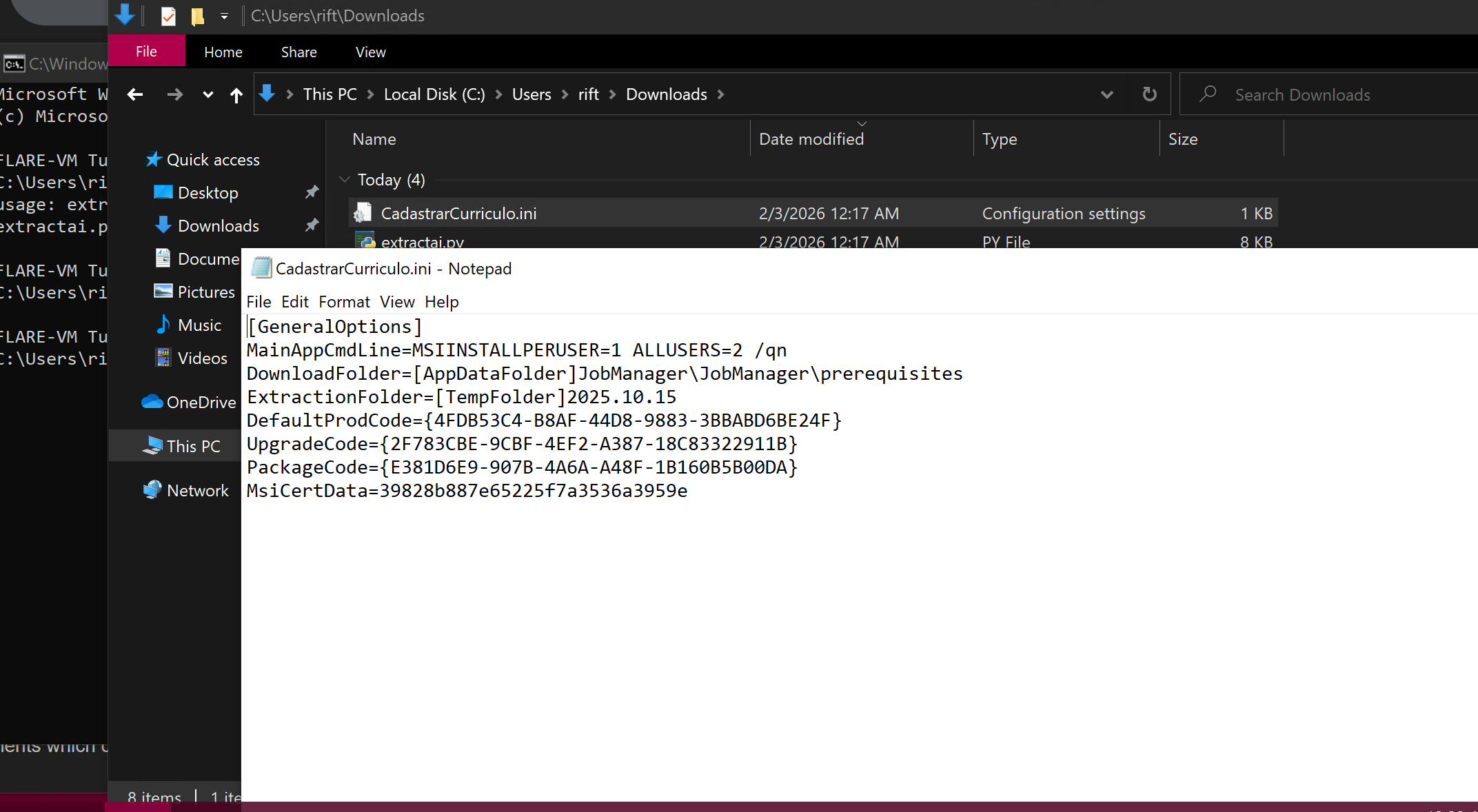Open Music in navigation pane
This screenshot has width=1478, height=812.
click(199, 325)
